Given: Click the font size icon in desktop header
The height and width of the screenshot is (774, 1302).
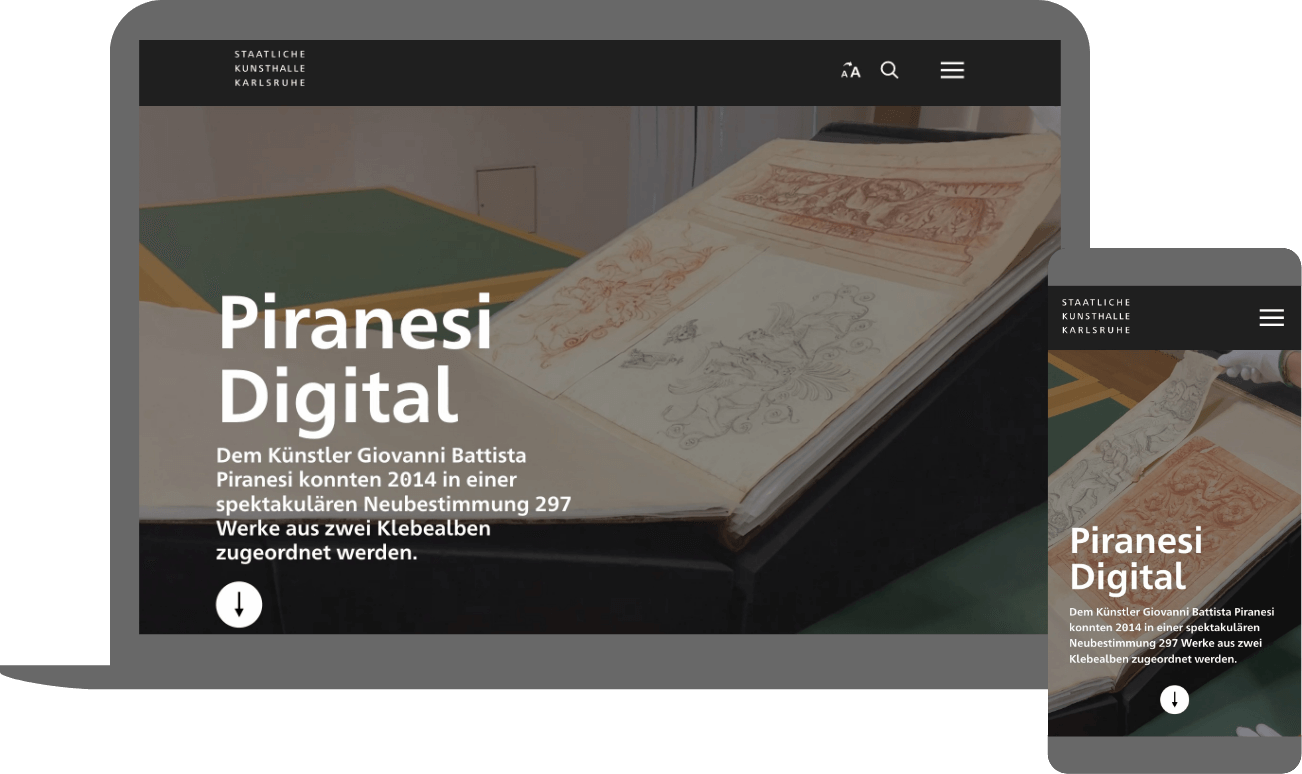Looking at the screenshot, I should tap(850, 71).
